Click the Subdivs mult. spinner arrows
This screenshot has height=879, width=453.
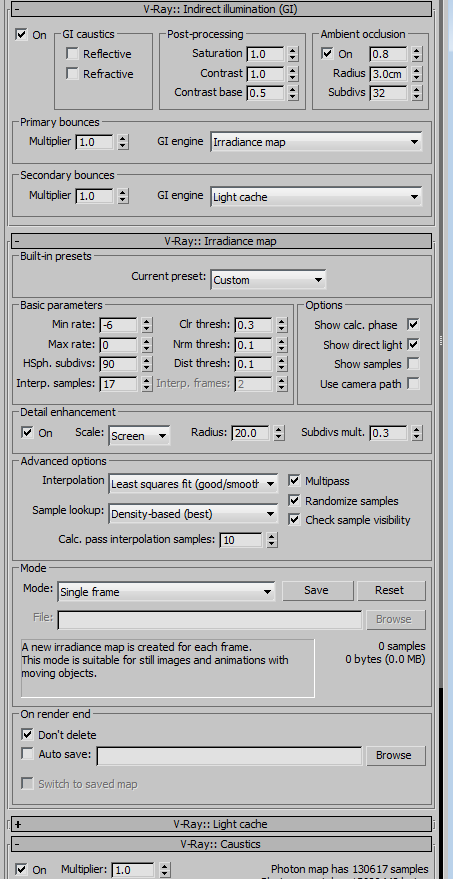(x=416, y=433)
